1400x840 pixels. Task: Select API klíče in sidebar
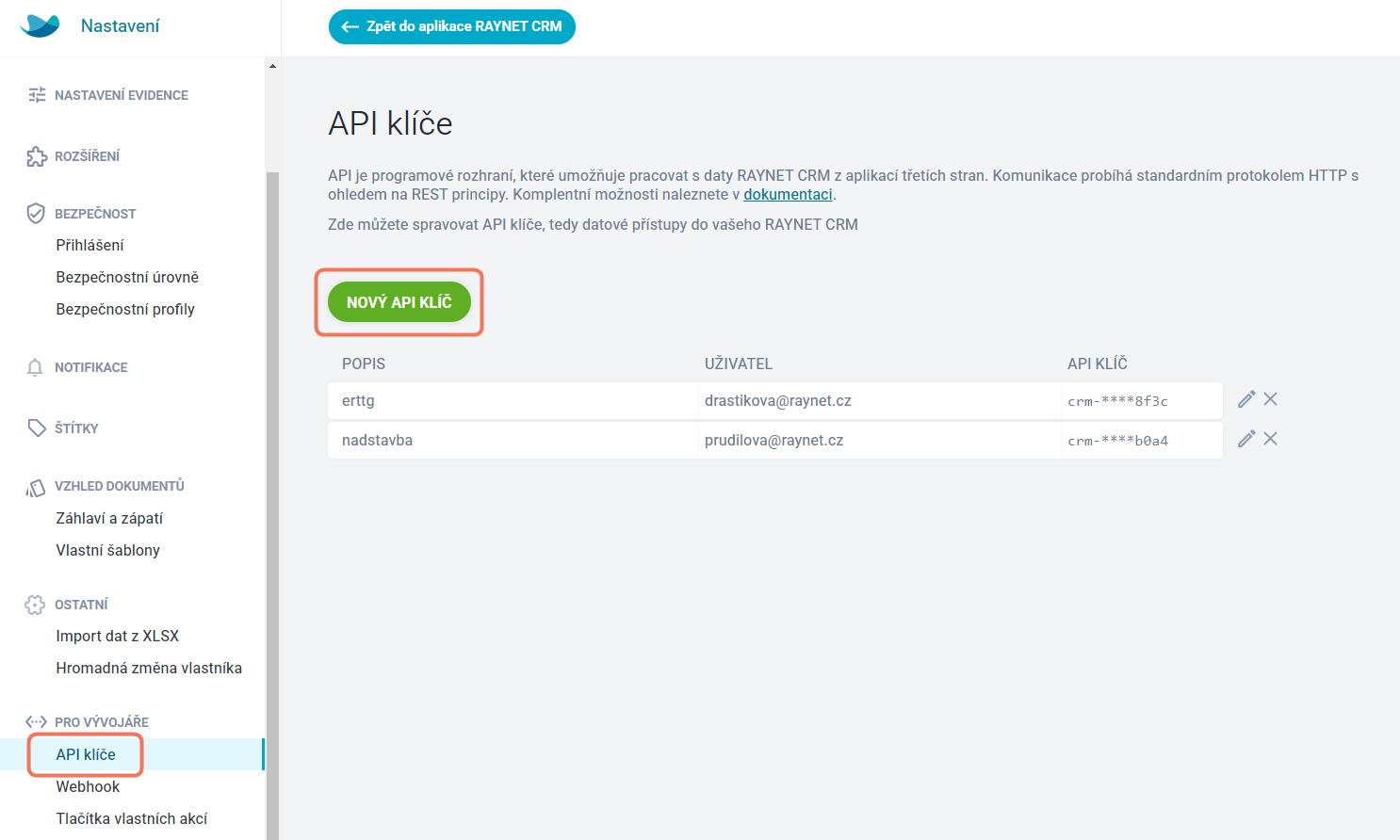86,755
